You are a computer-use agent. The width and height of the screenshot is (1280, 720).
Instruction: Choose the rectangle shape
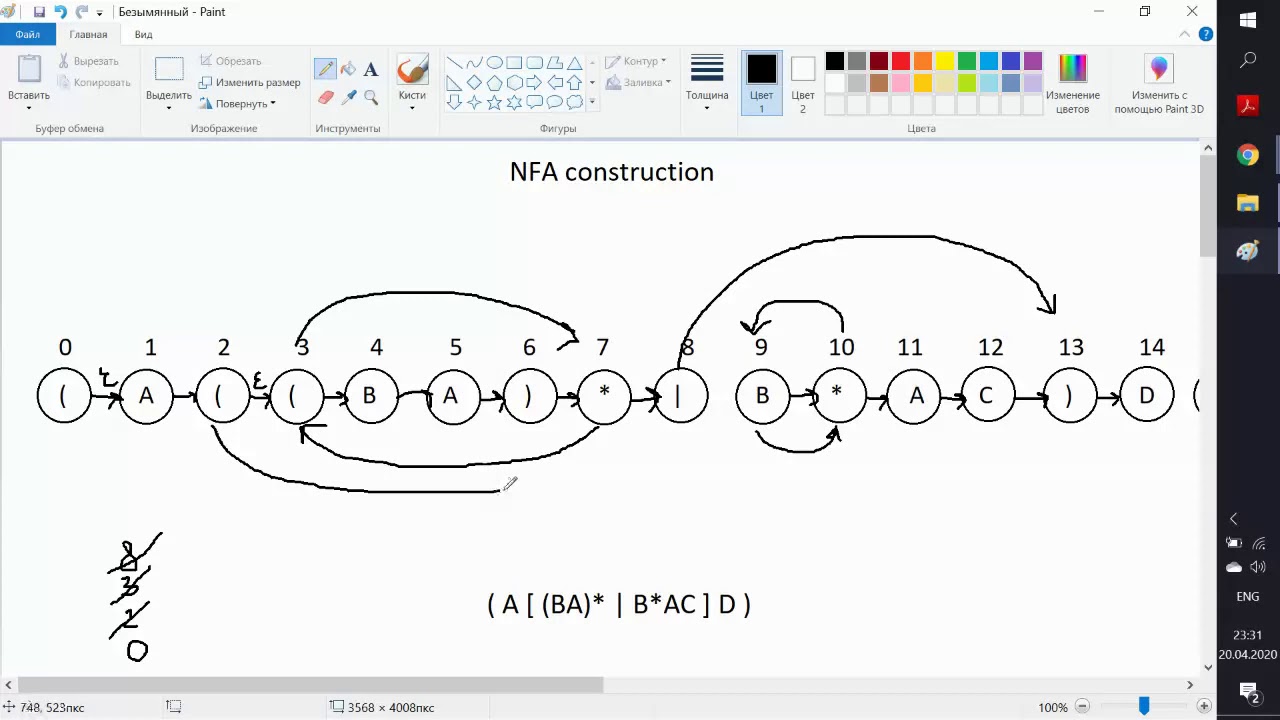514,62
